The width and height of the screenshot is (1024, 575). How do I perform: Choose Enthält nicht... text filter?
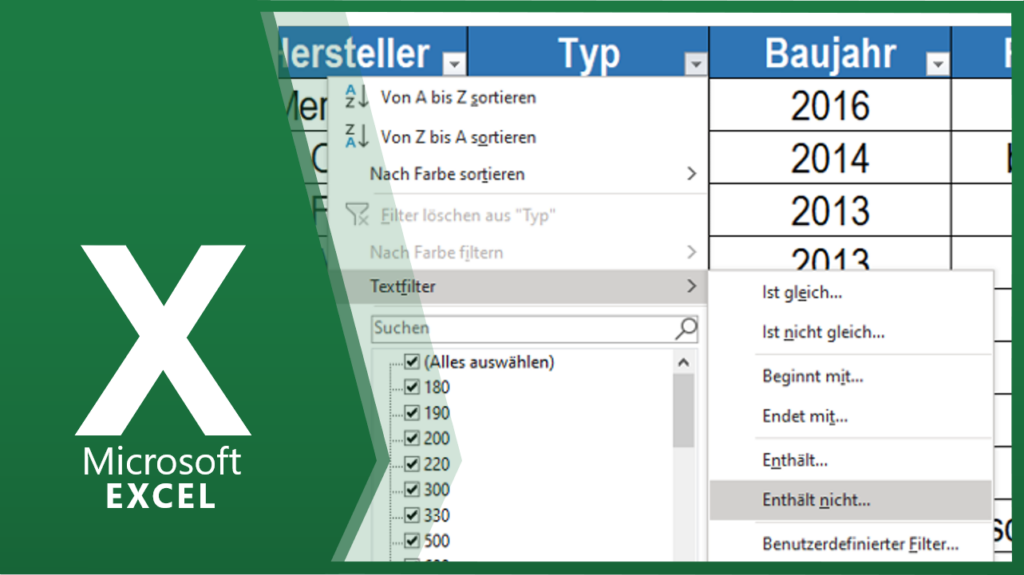coord(851,500)
